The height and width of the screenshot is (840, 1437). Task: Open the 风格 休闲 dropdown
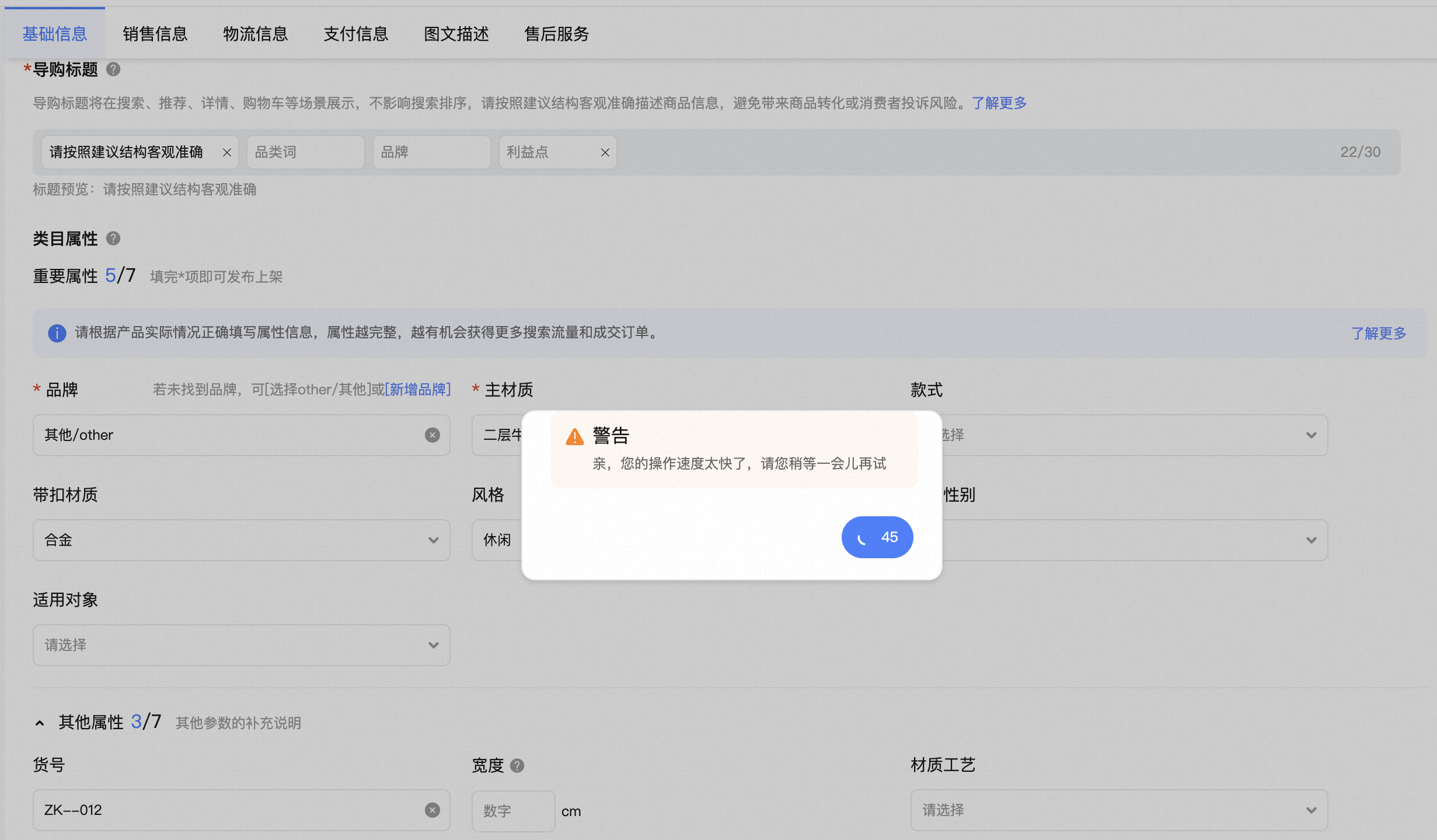497,540
